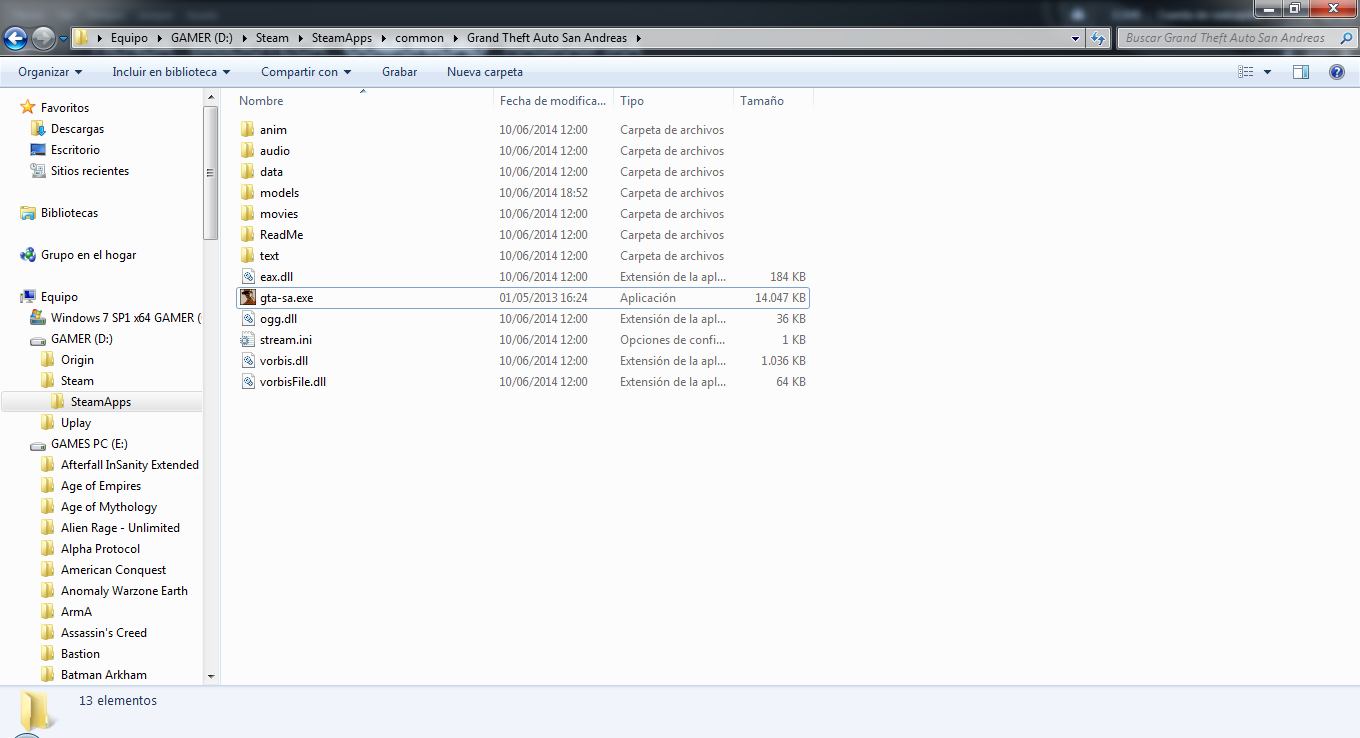Open 'Sitios recientes' in navigation pane

[89, 171]
